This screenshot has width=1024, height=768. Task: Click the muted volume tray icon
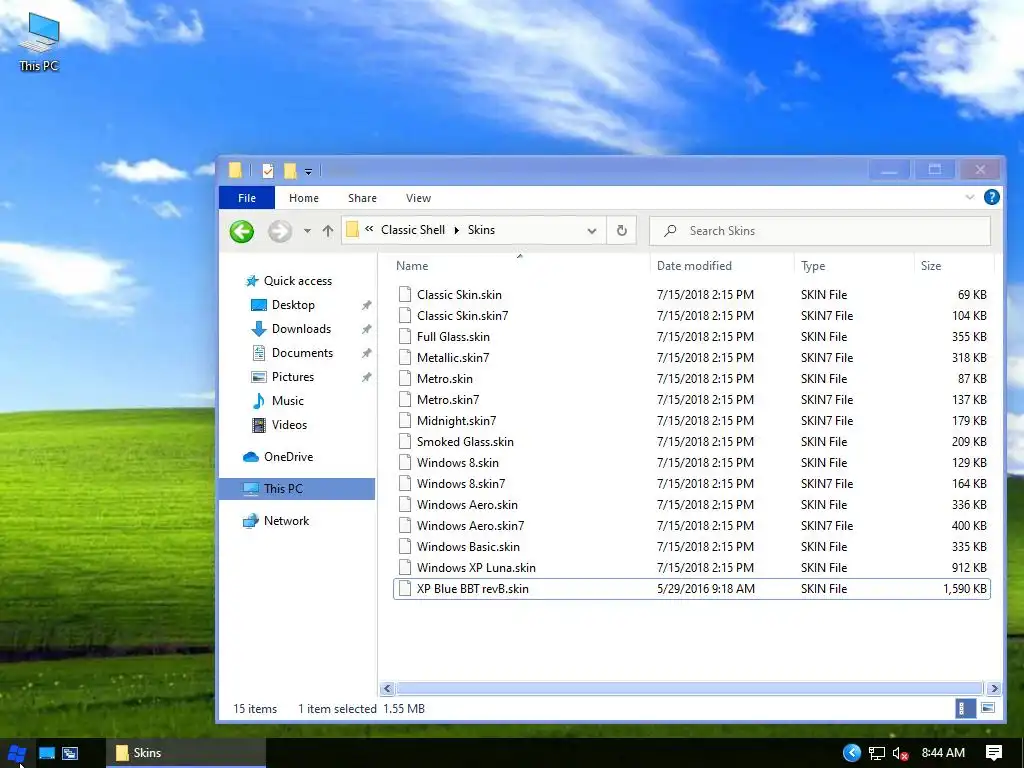tap(901, 754)
